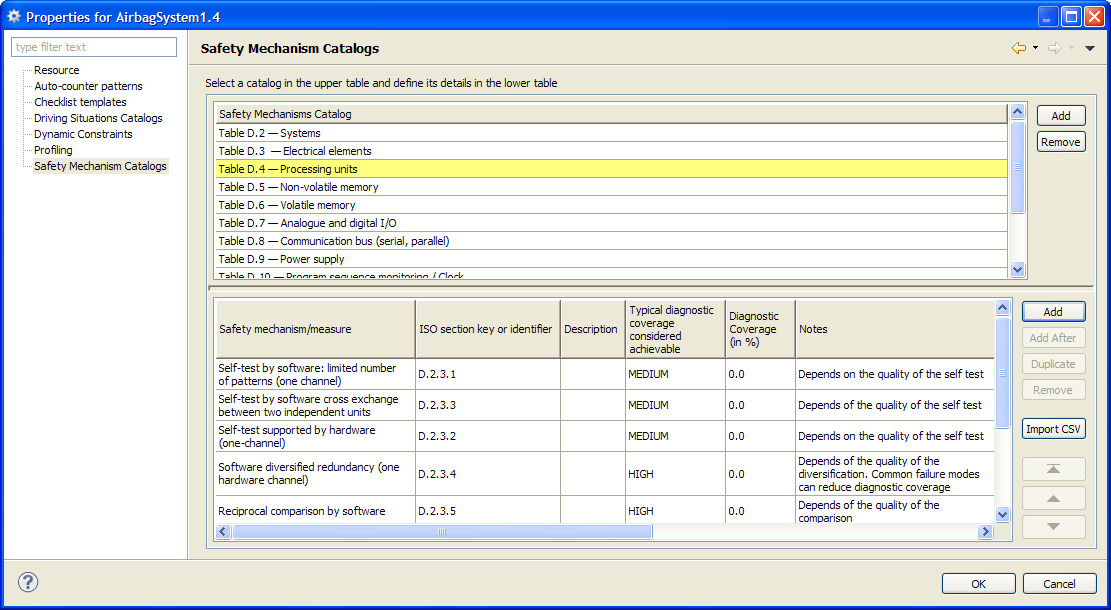Click upper table scroll down arrow
This screenshot has width=1111, height=610.
1018,269
